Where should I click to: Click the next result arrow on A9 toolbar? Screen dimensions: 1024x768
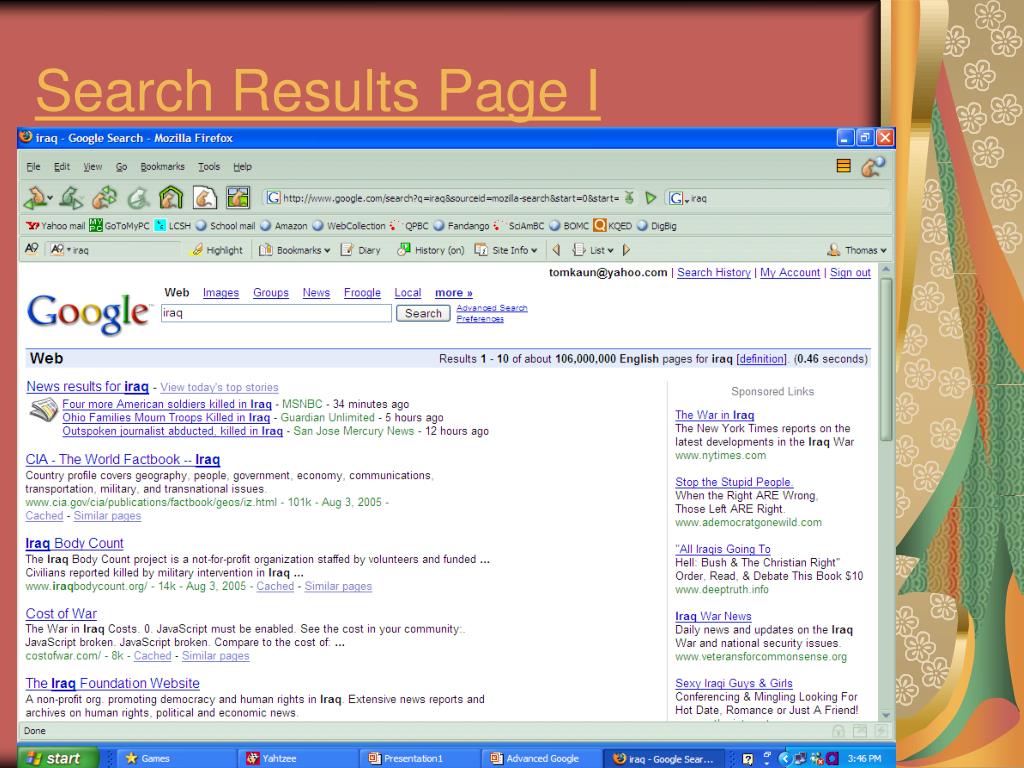pyautogui.click(x=626, y=249)
